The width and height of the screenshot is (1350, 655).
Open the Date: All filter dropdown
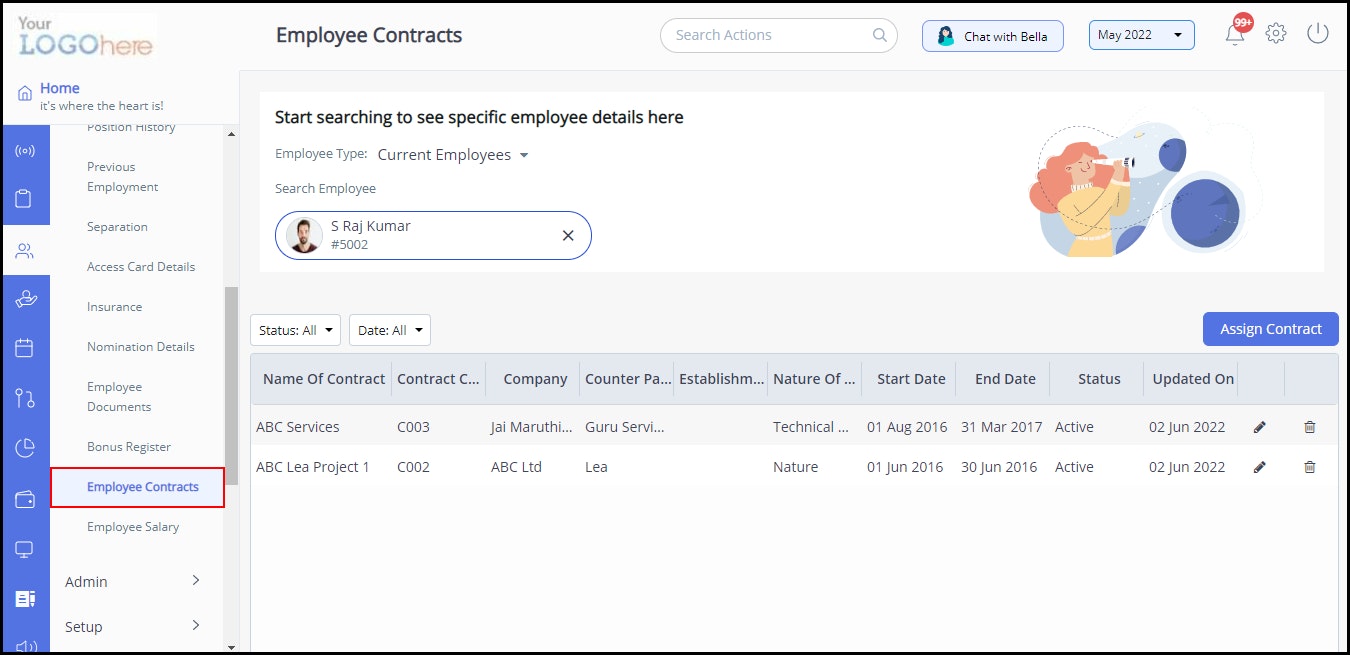click(x=389, y=329)
